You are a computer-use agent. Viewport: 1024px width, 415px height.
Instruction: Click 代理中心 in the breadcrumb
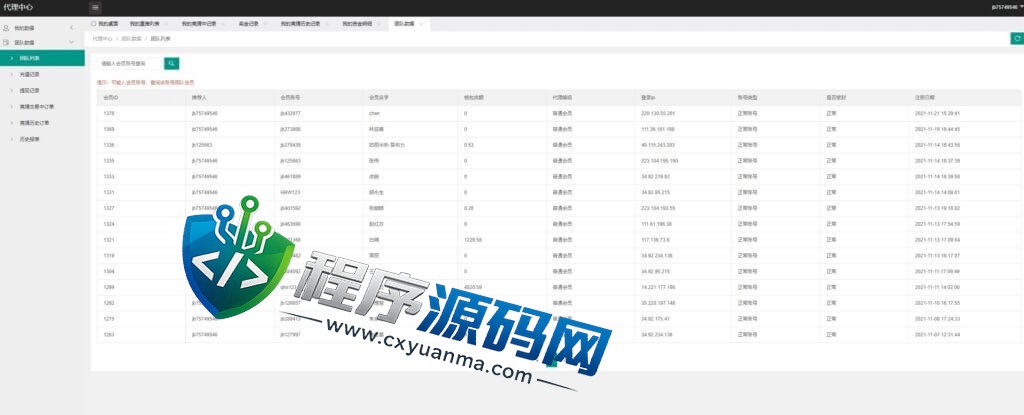click(103, 39)
